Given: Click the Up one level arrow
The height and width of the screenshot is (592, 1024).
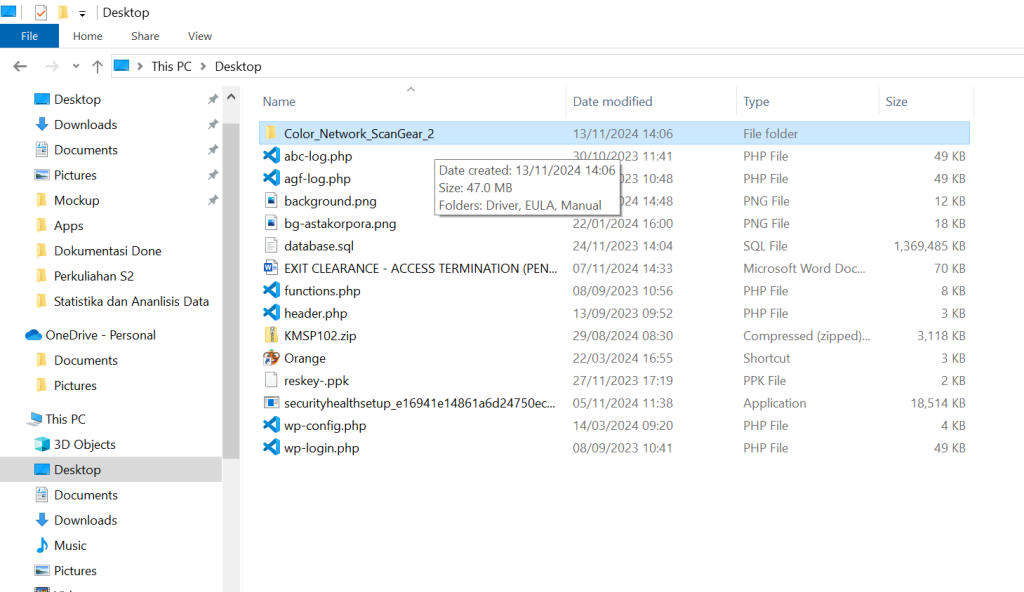Looking at the screenshot, I should pyautogui.click(x=97, y=66).
